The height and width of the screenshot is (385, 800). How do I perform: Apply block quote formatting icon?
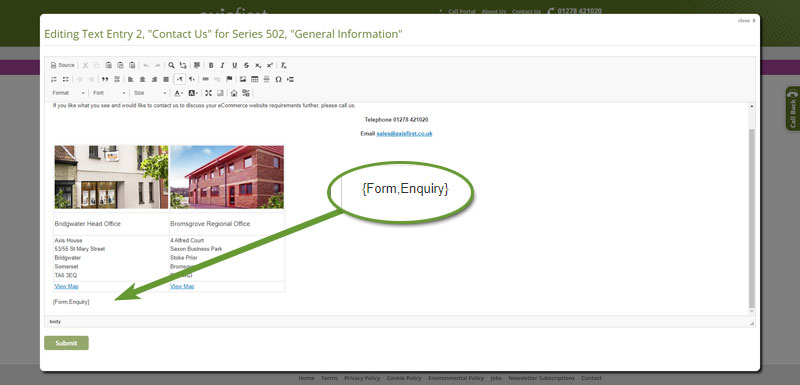[105, 79]
